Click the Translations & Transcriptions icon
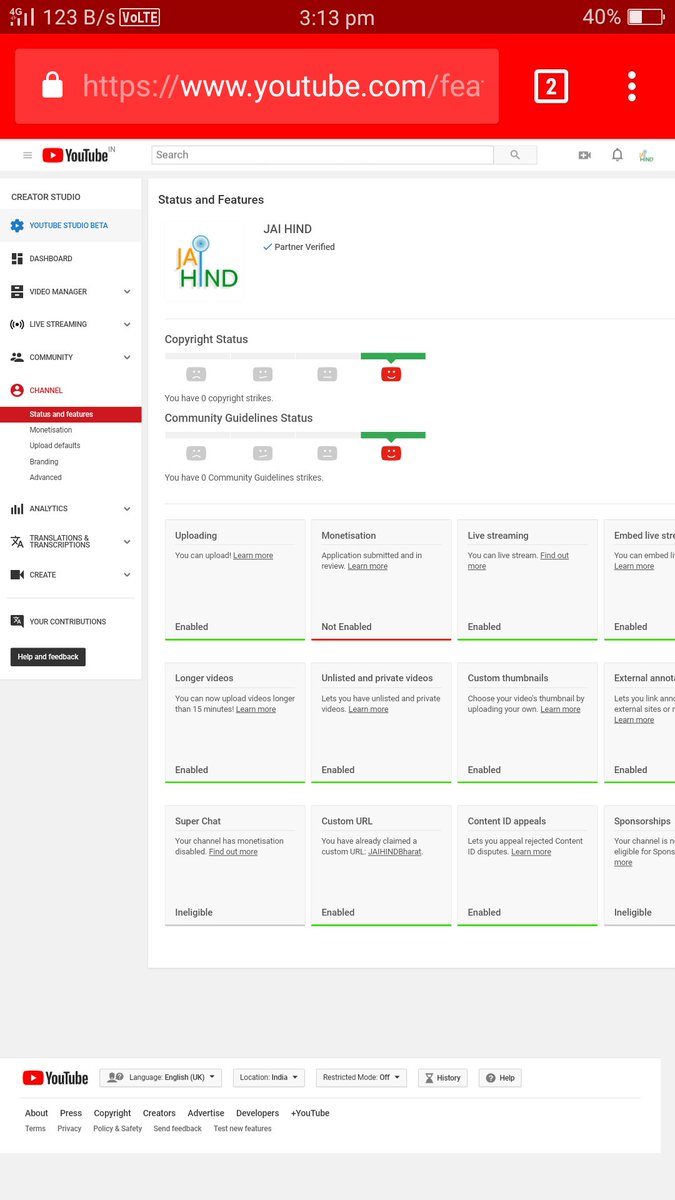This screenshot has width=675, height=1200. (17, 542)
